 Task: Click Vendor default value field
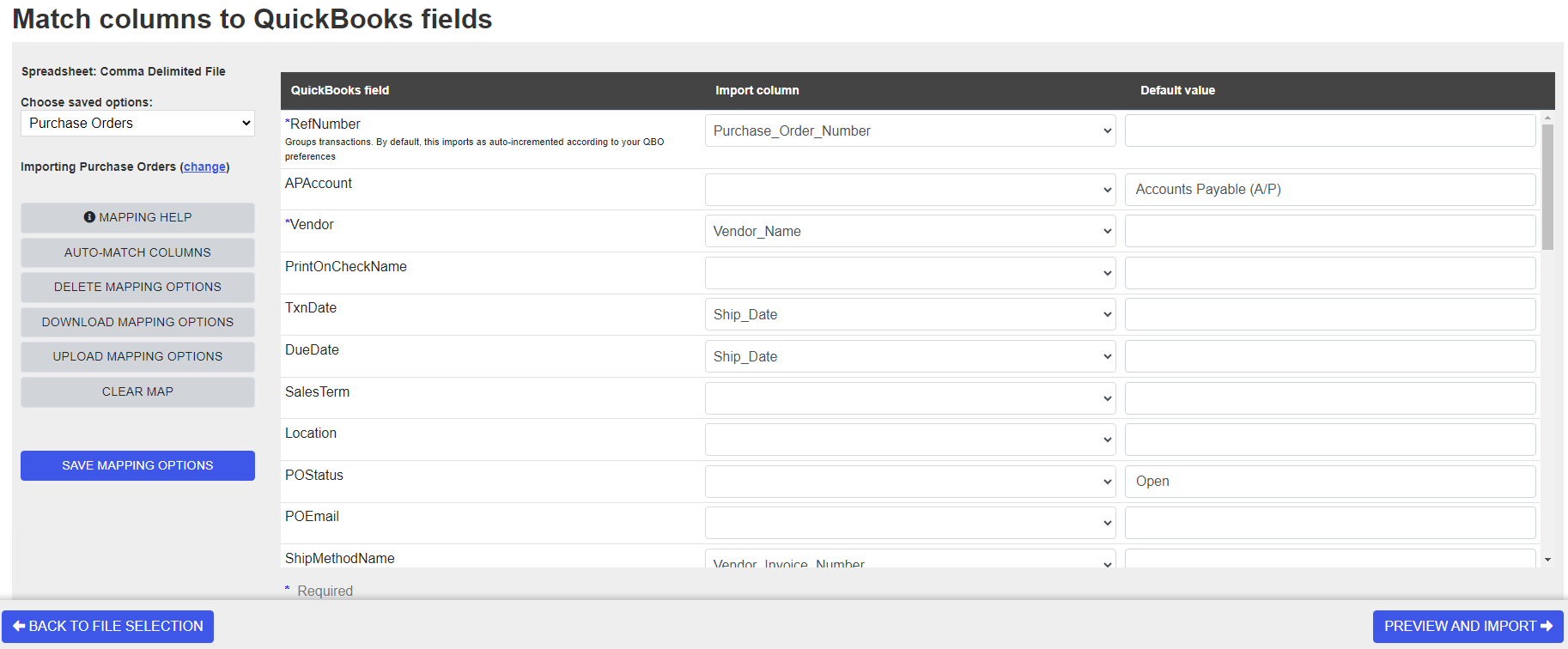click(1330, 231)
